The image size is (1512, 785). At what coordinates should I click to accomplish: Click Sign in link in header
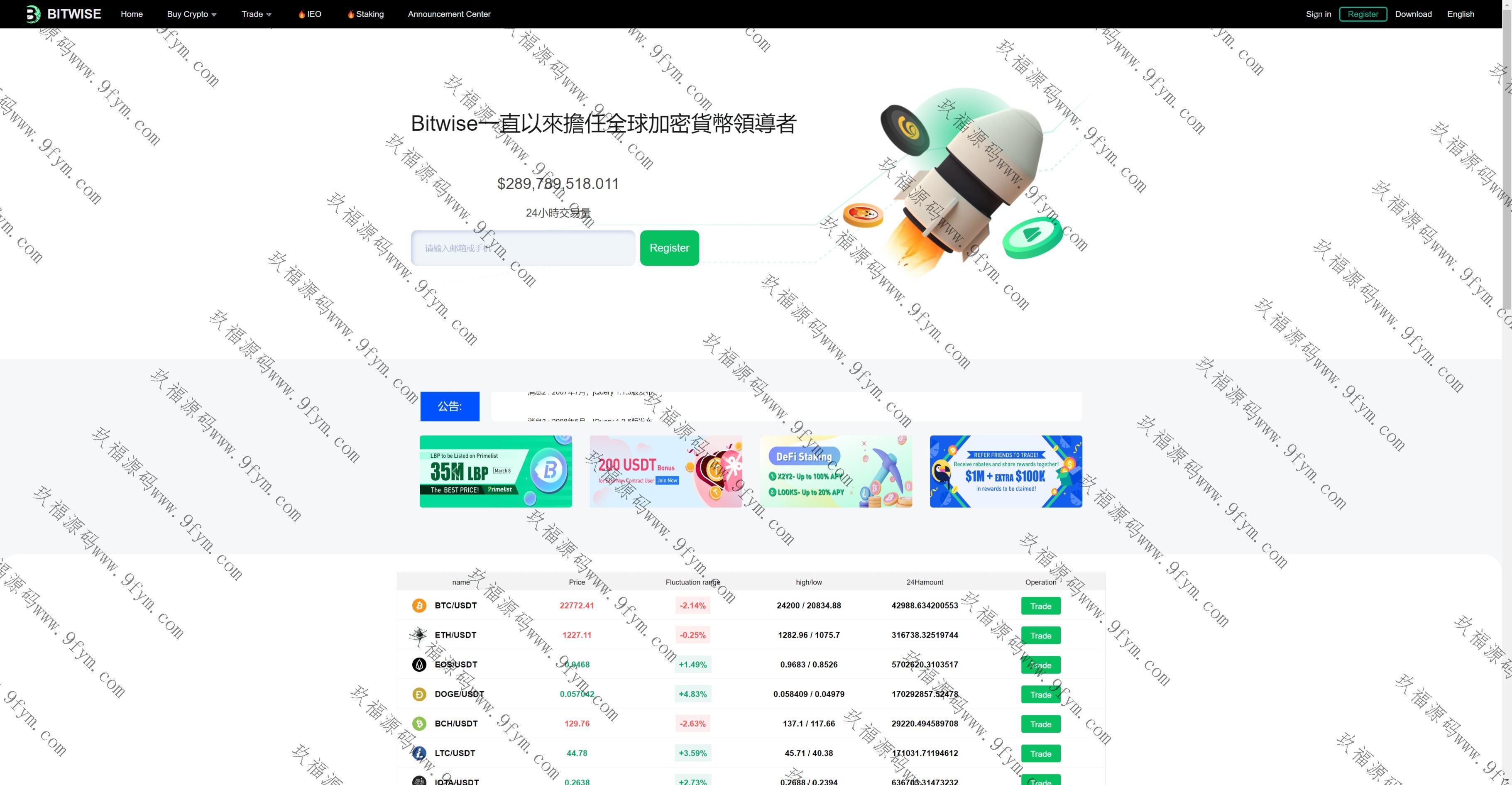(1318, 14)
